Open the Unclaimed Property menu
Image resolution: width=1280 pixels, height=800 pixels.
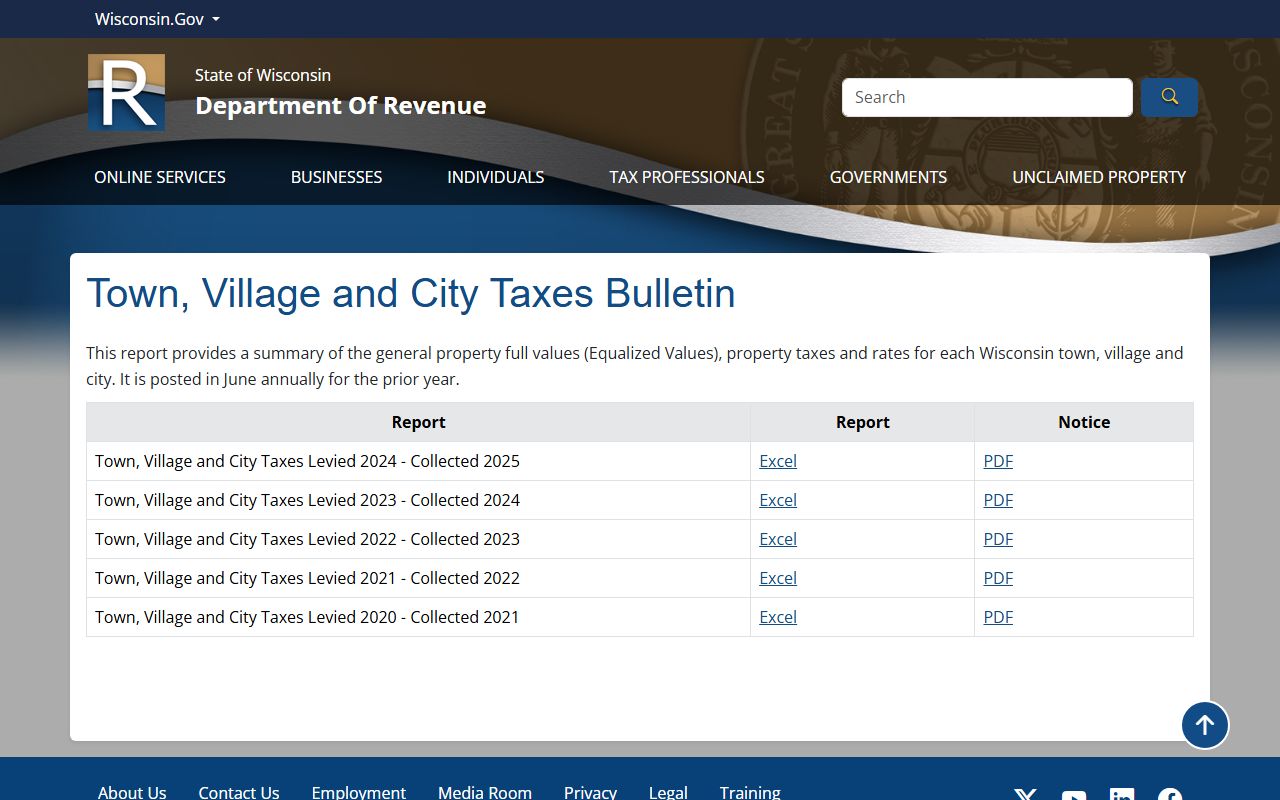[1099, 177]
